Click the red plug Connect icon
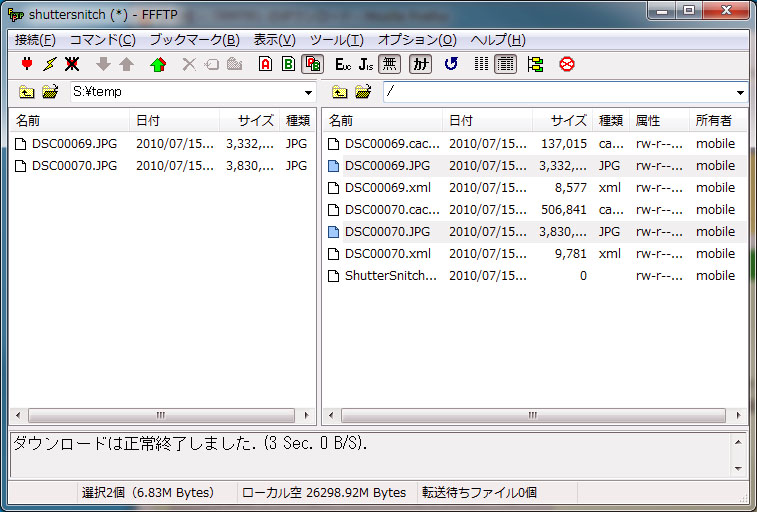 (x=27, y=64)
